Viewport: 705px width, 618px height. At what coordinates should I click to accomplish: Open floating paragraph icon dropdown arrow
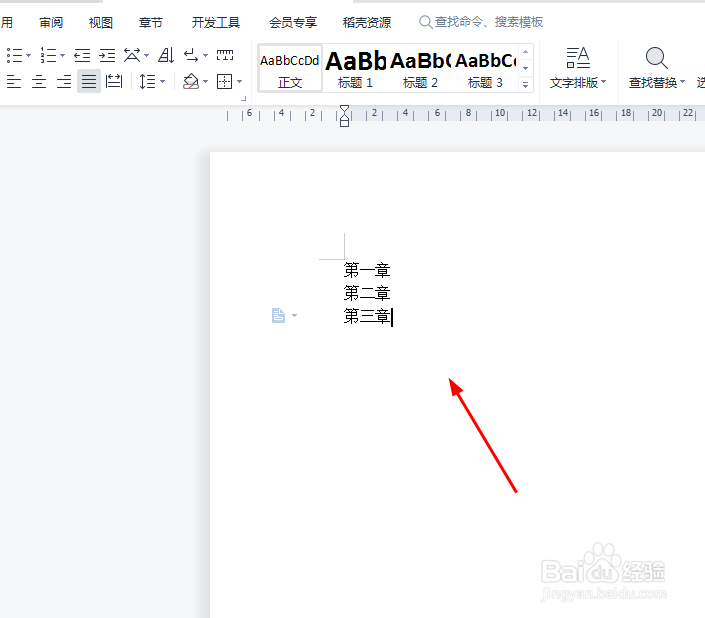click(x=294, y=316)
